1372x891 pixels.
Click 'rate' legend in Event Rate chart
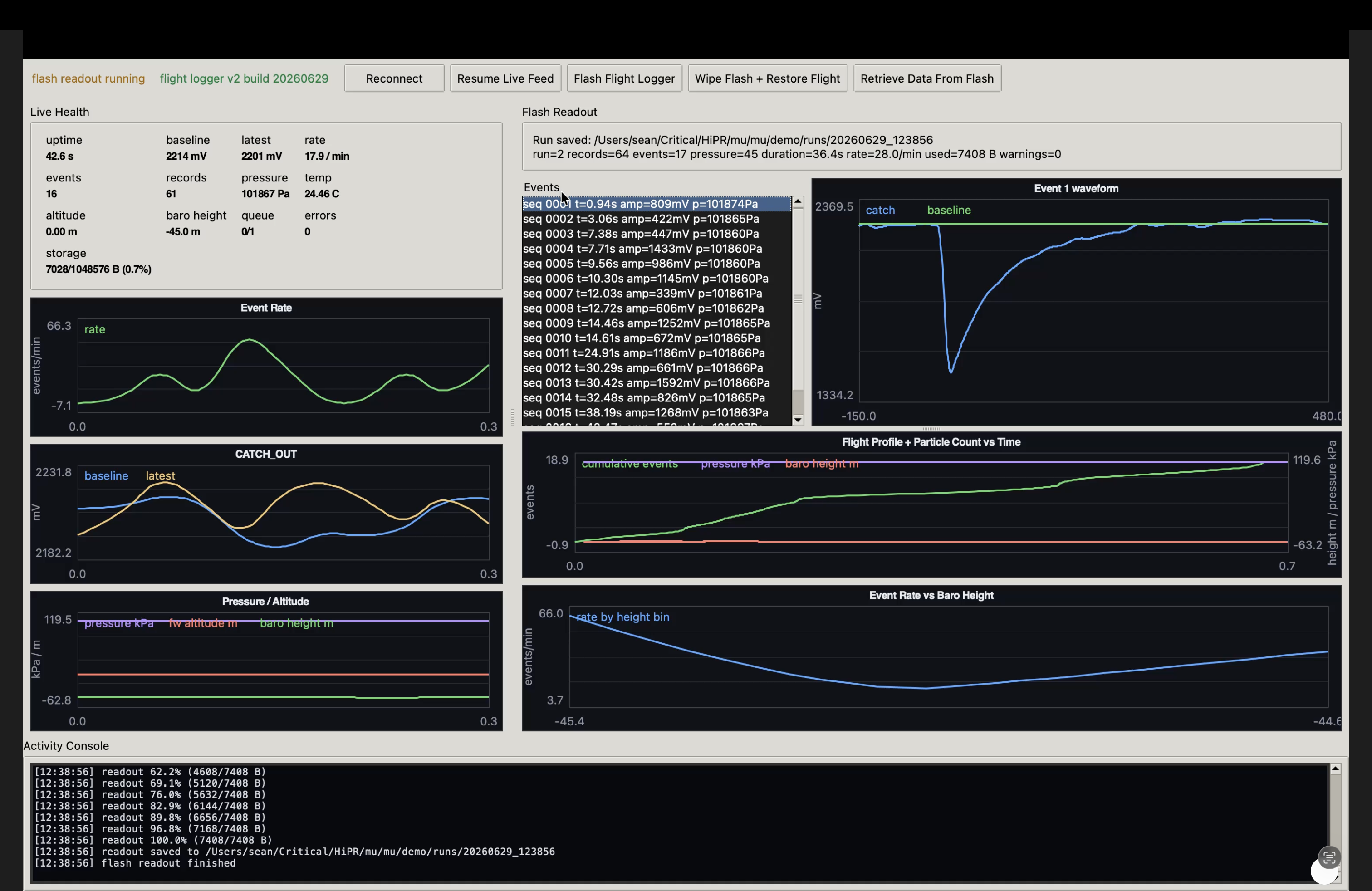[94, 330]
